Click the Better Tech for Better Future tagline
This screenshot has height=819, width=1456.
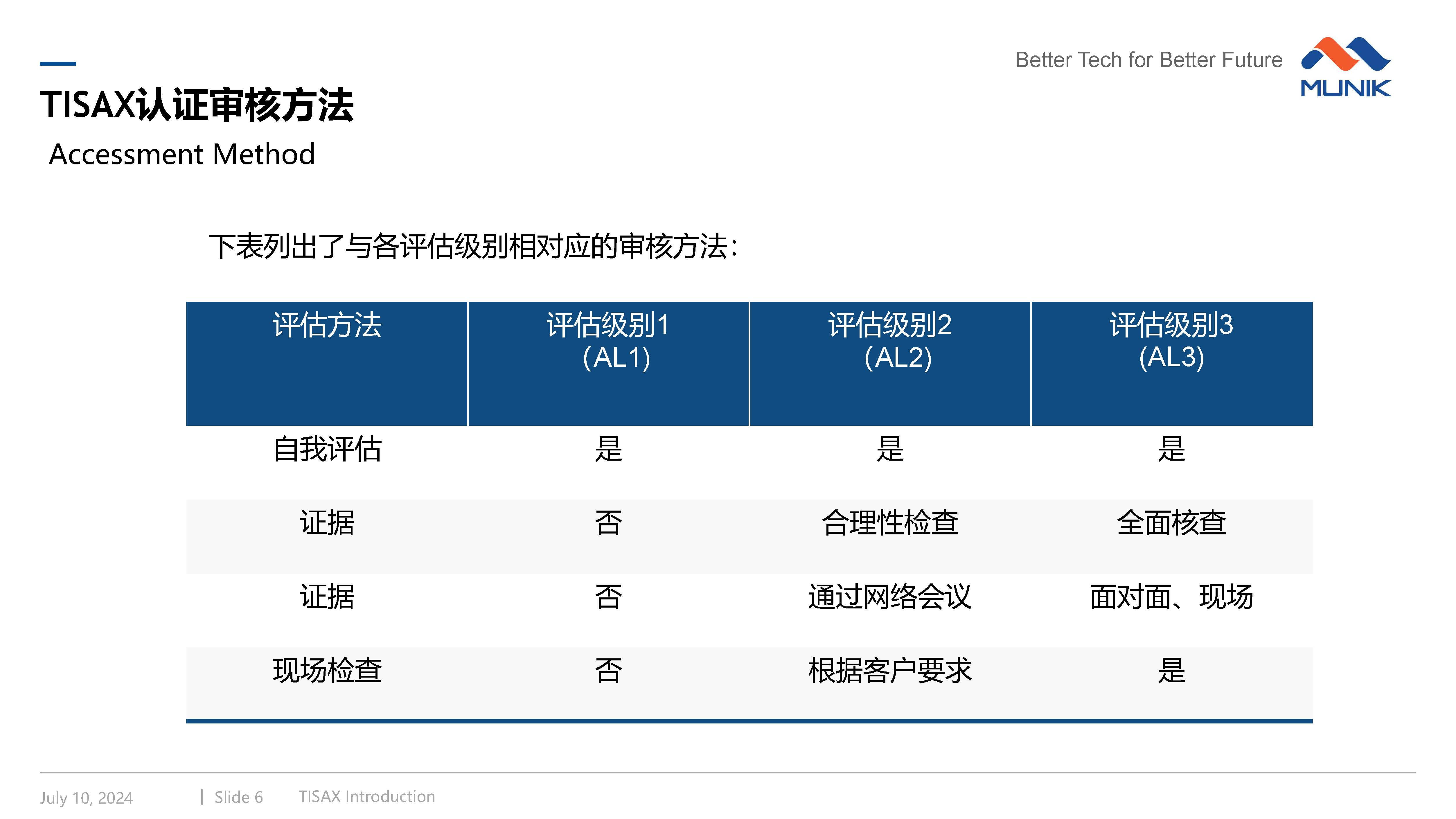pos(1148,60)
